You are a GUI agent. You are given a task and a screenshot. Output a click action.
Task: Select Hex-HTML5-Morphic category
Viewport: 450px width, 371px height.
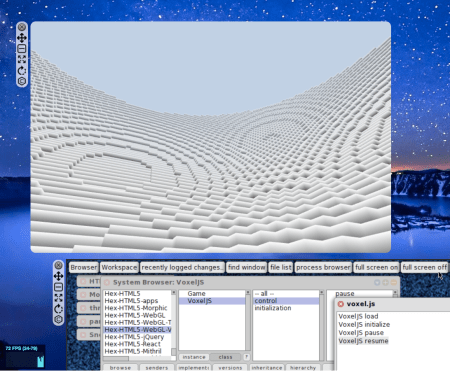137,308
